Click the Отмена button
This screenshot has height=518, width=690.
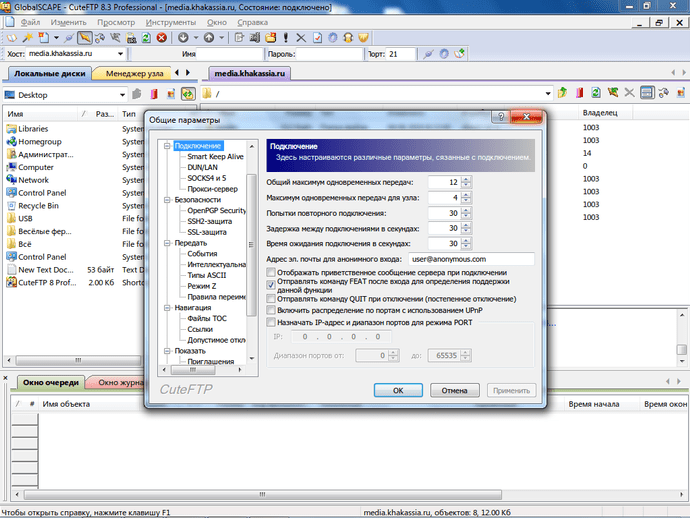(455, 390)
